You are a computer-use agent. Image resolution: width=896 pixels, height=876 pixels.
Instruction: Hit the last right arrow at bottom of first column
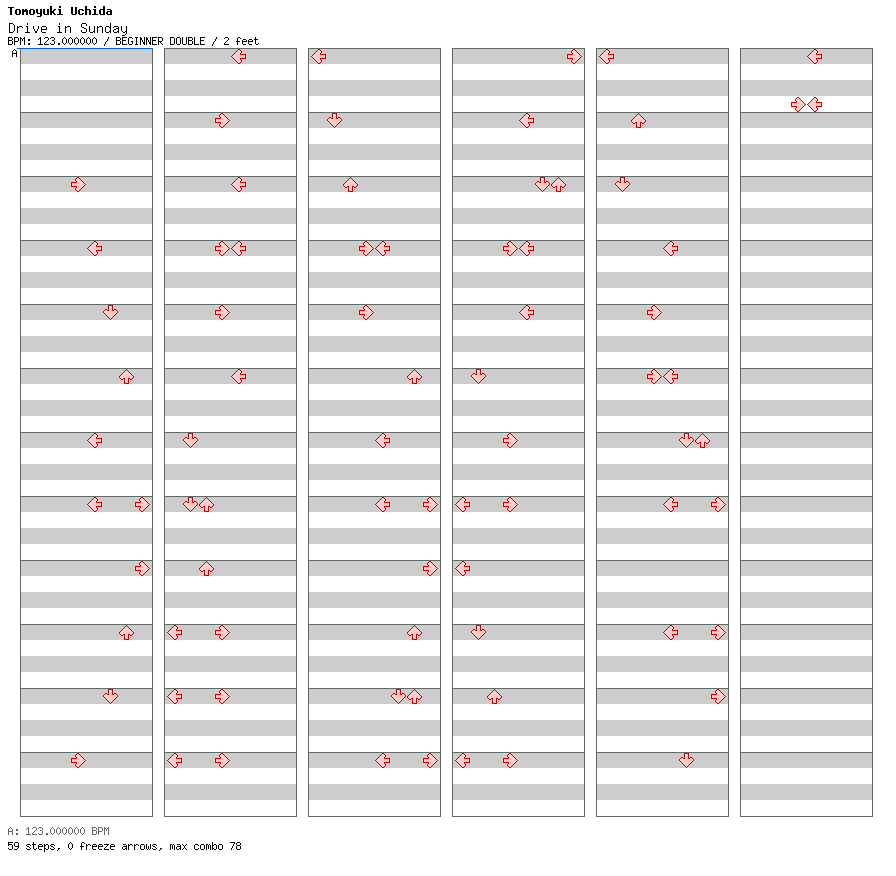coord(78,760)
